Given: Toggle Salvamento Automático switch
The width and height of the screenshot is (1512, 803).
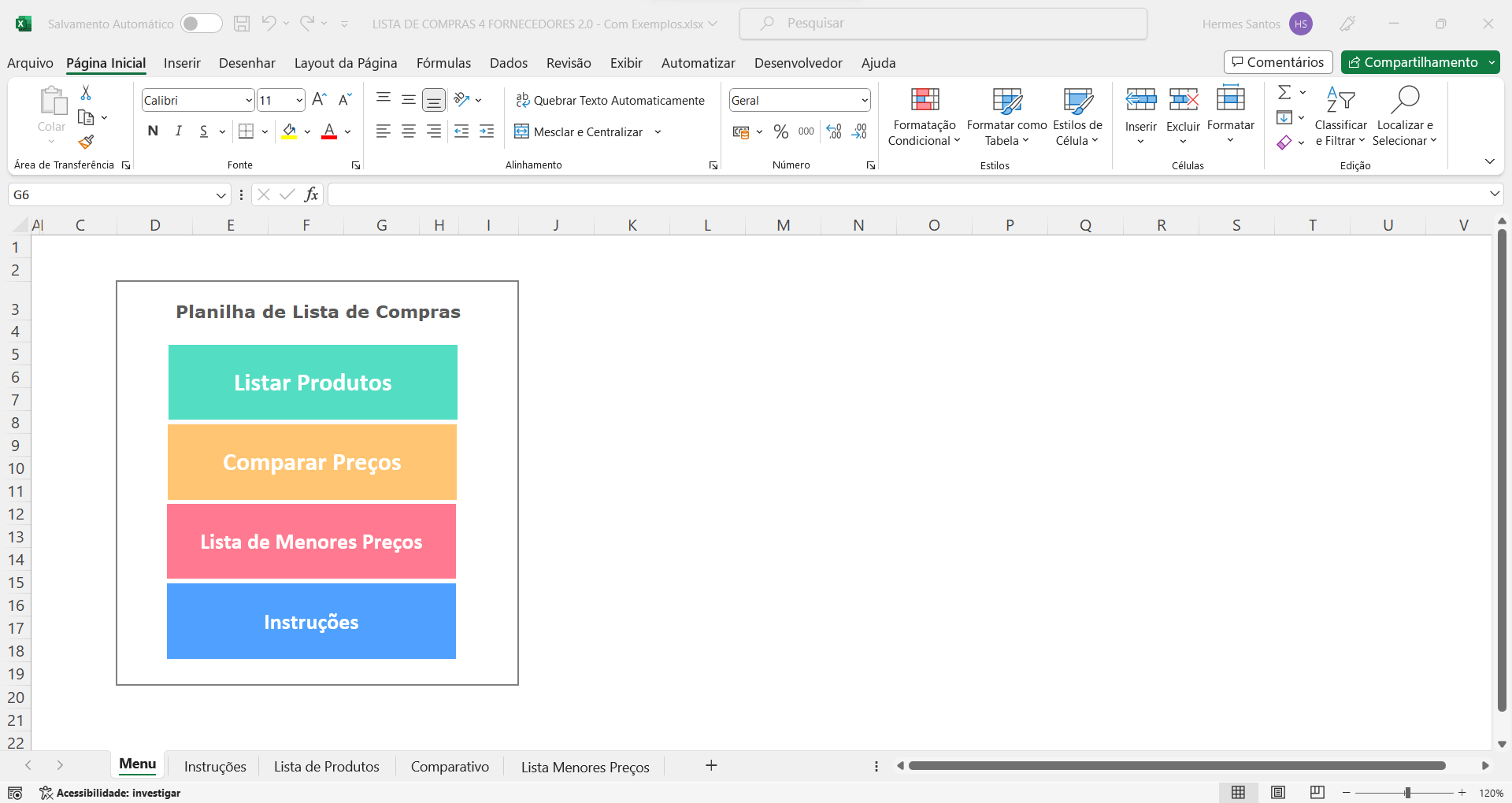Looking at the screenshot, I should (201, 24).
